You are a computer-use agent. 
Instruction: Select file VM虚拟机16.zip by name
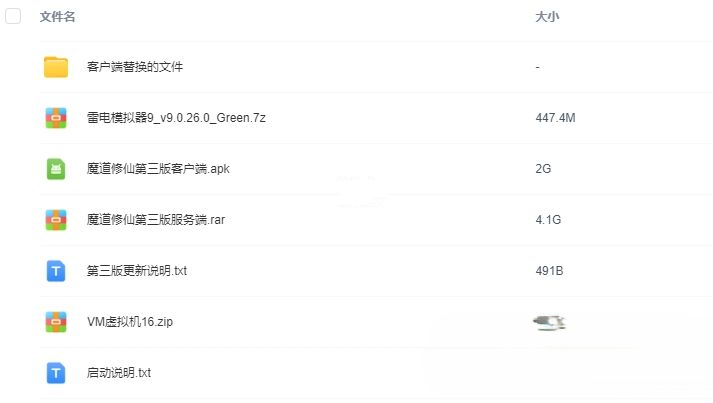[130, 322]
